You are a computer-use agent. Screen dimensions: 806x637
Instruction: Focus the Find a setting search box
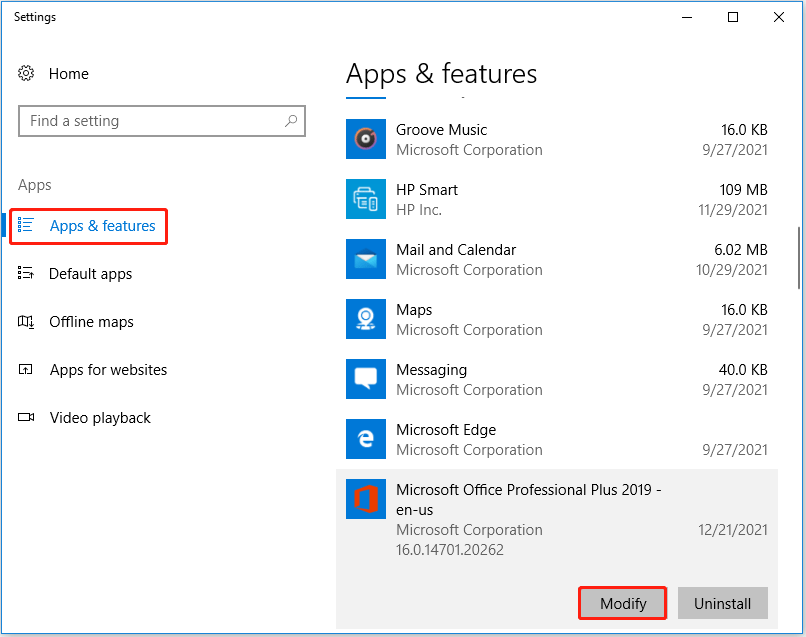click(x=162, y=121)
